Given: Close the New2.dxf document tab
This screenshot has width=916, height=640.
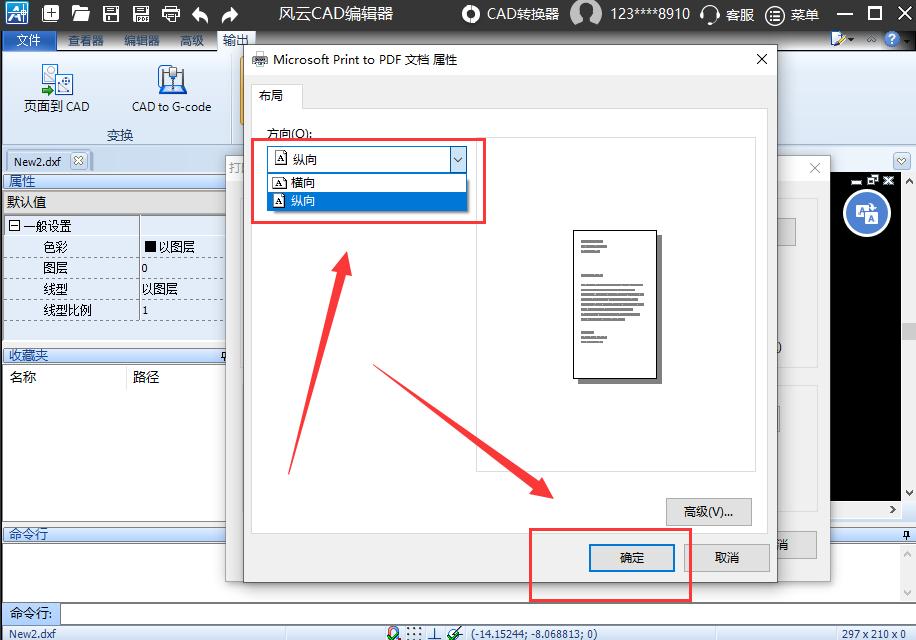Looking at the screenshot, I should click(x=78, y=160).
